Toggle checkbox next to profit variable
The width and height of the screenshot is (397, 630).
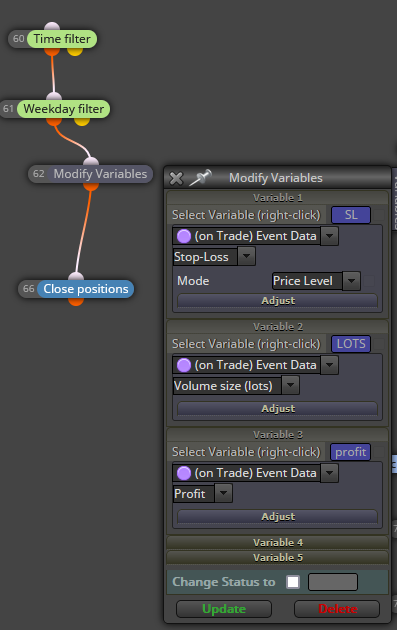(x=379, y=452)
